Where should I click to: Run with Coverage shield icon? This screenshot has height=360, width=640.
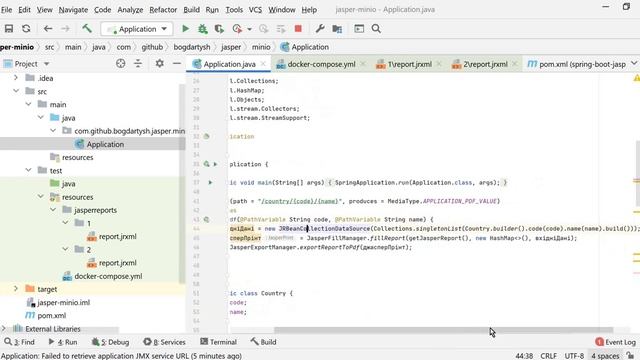coord(219,29)
